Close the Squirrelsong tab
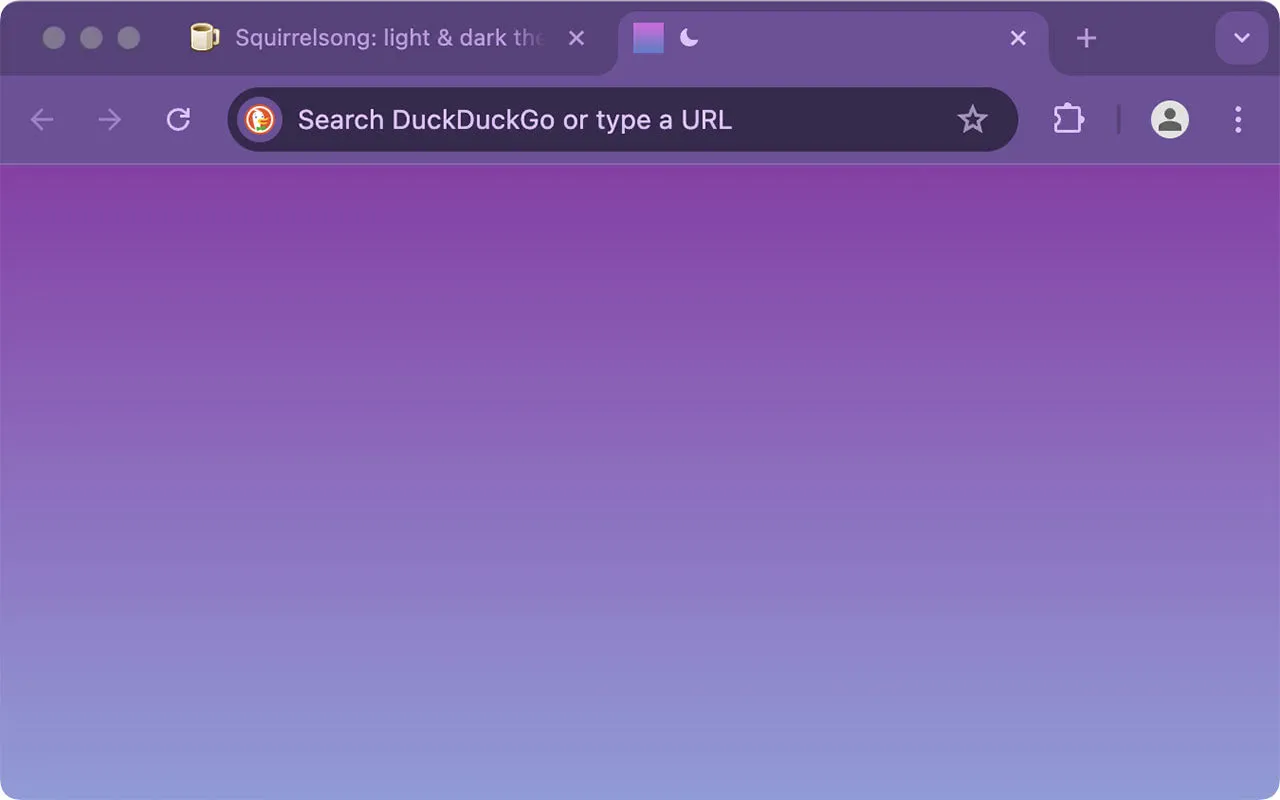1280x800 pixels. click(576, 38)
